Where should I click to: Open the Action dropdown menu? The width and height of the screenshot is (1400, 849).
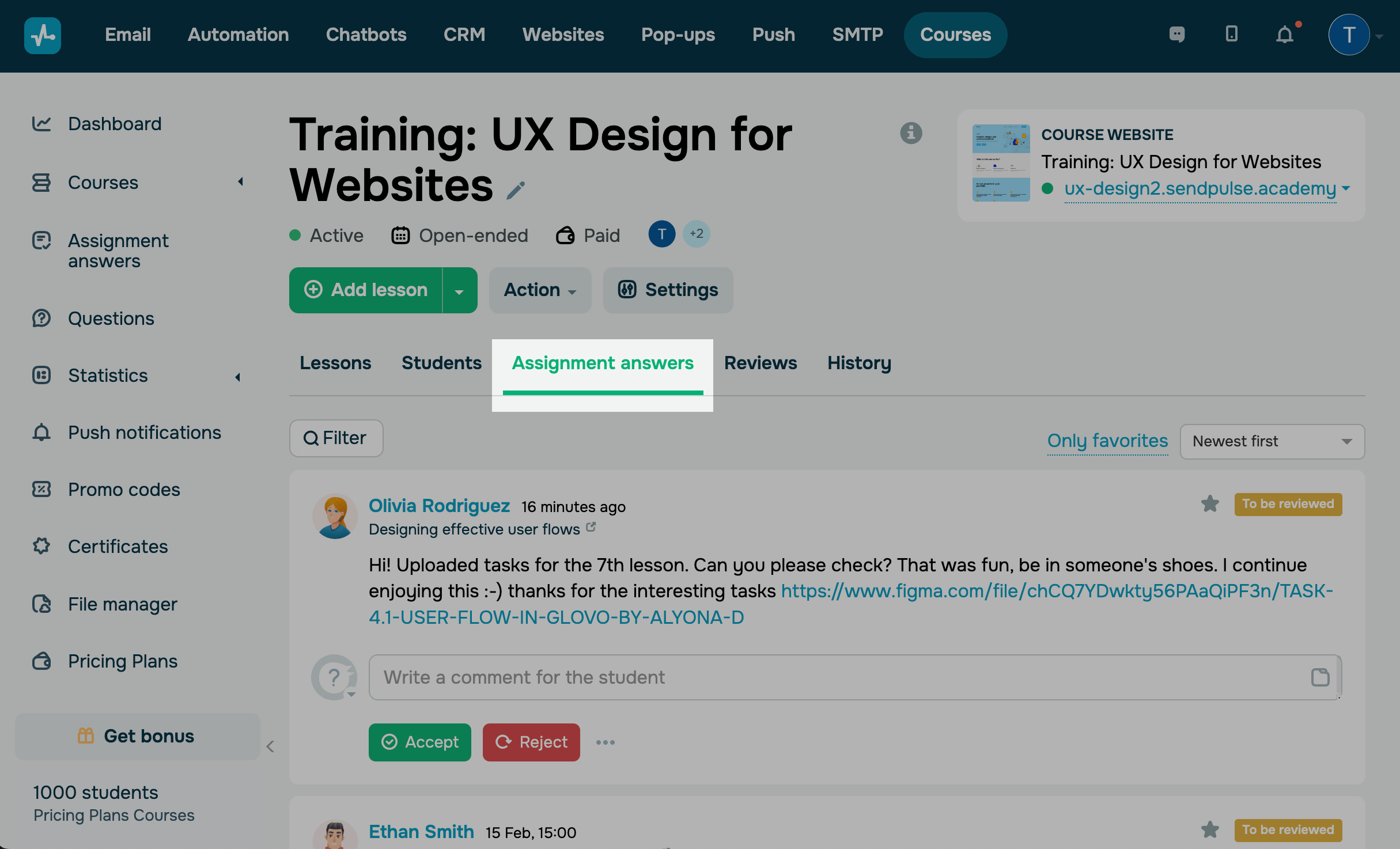(540, 290)
